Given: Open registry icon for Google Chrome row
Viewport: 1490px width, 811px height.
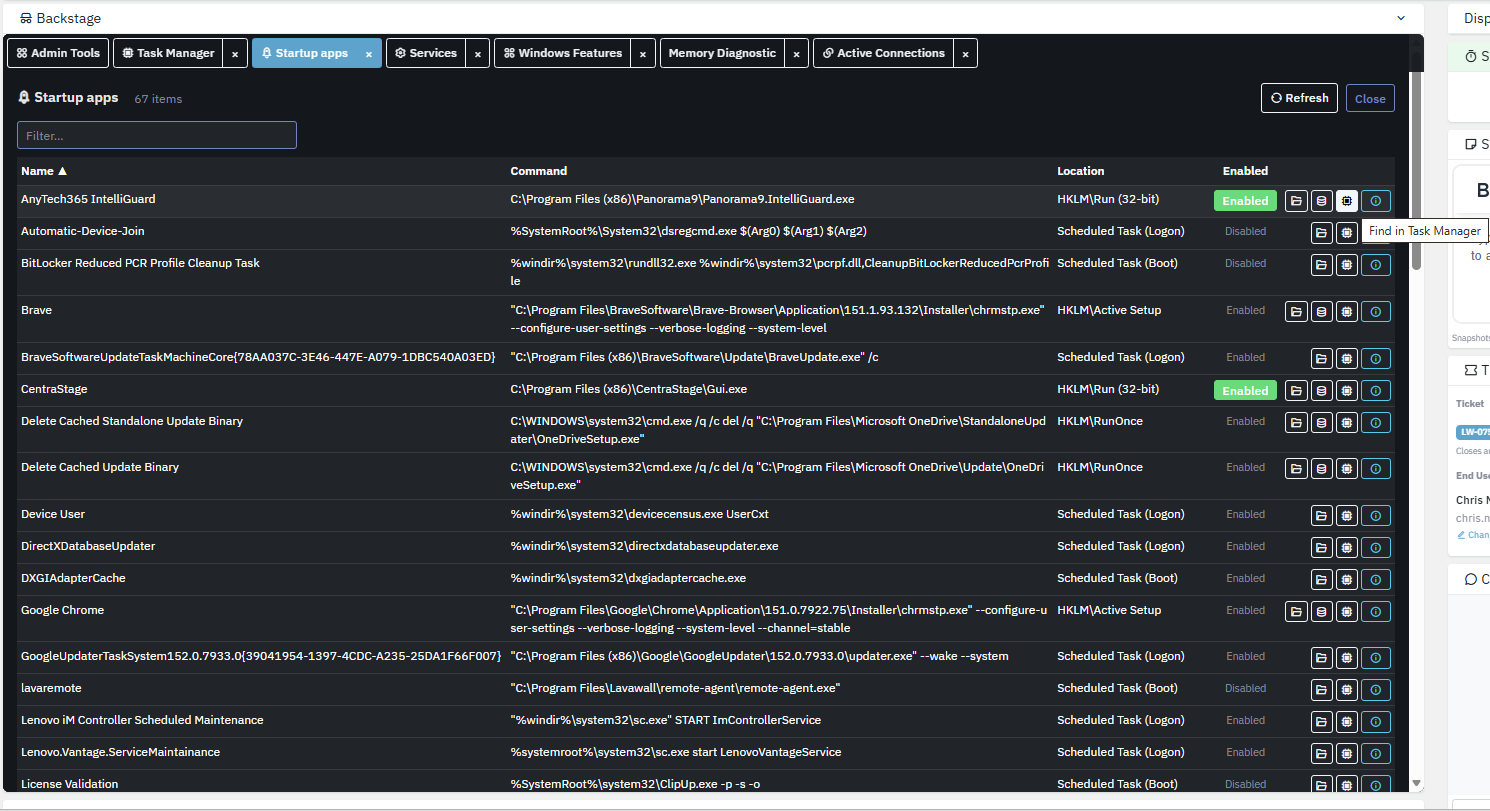Looking at the screenshot, I should 1321,611.
